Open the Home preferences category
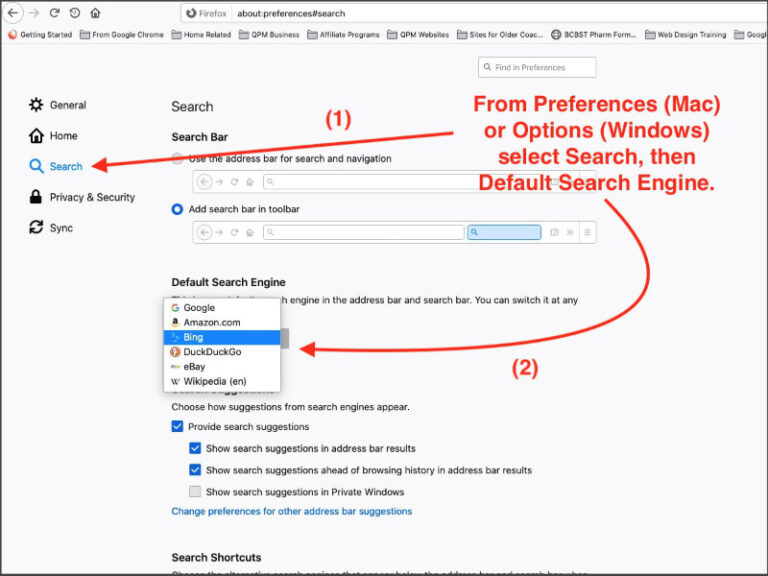768x576 pixels. 53,136
